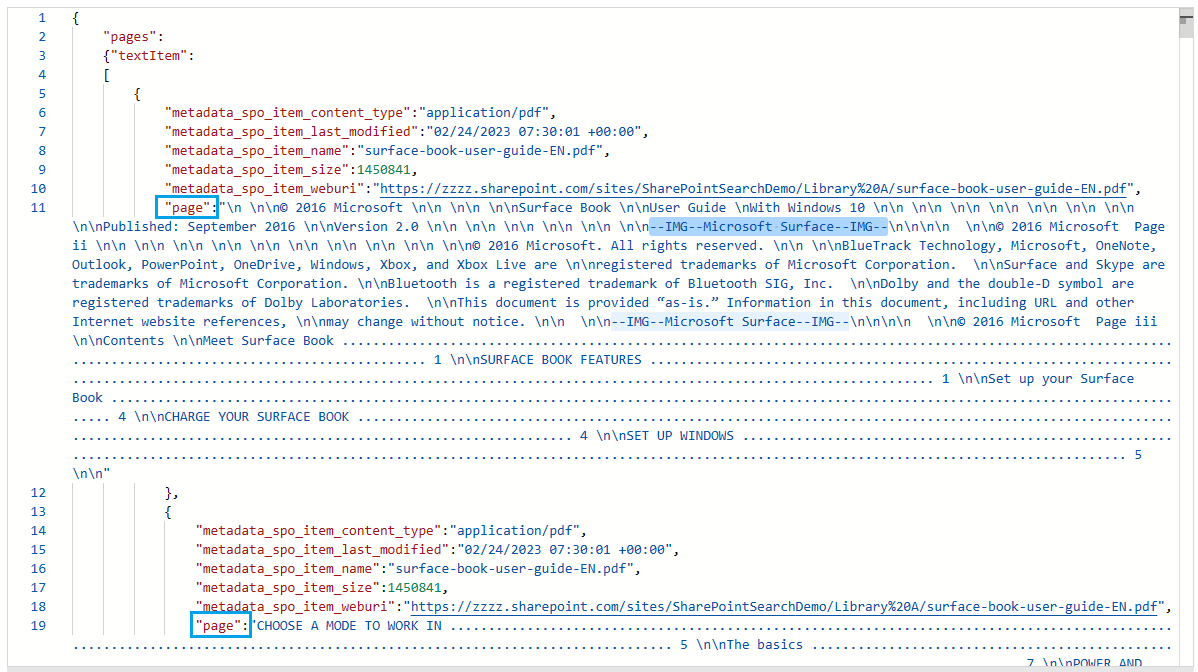Select line number 11 in the gutter

tap(38, 208)
